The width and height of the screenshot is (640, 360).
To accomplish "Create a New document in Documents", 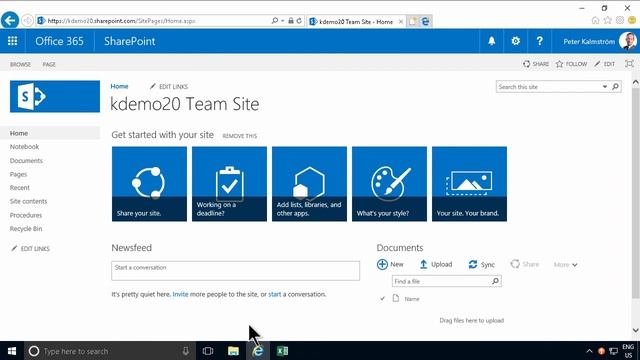I will 390,264.
